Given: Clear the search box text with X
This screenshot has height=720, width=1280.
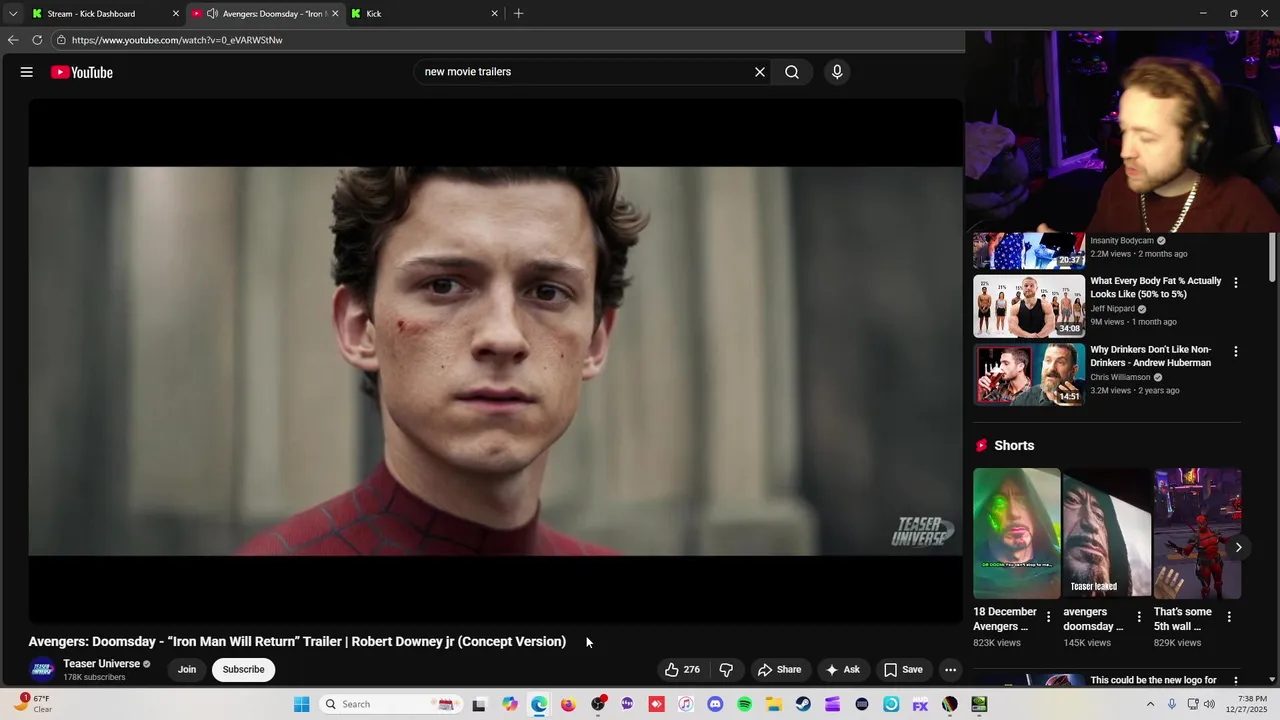Looking at the screenshot, I should (760, 72).
